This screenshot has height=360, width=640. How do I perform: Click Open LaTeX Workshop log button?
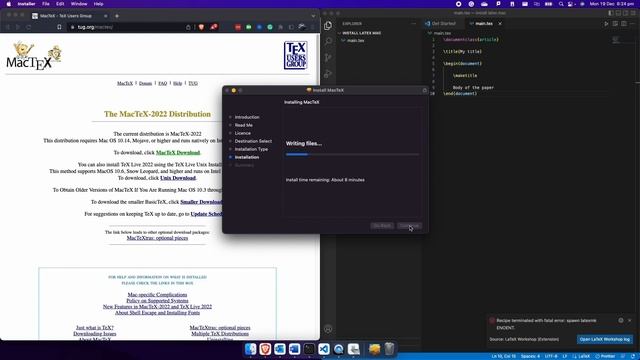604,339
